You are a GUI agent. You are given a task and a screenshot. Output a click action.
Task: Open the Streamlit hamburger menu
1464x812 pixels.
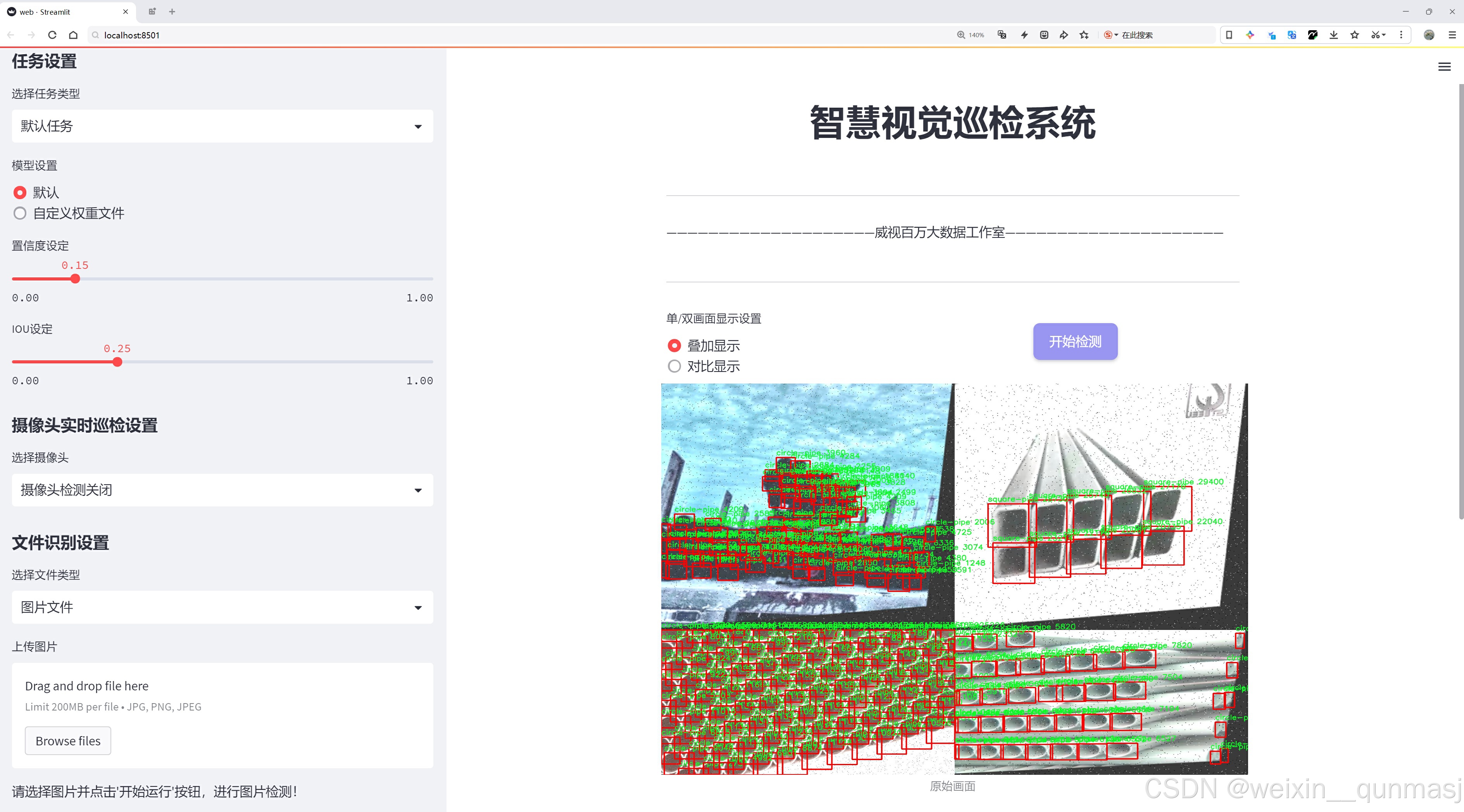click(1444, 67)
